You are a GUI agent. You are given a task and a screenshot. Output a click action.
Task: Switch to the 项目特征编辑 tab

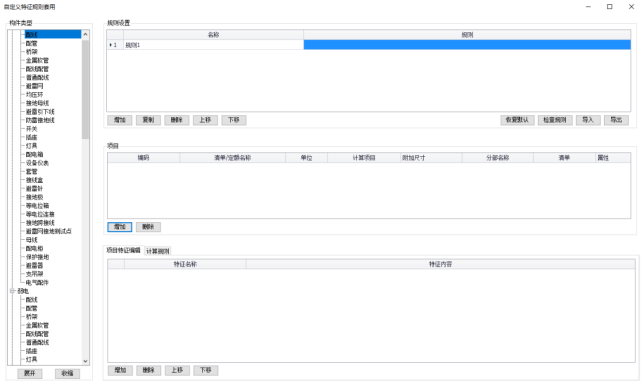[123, 250]
